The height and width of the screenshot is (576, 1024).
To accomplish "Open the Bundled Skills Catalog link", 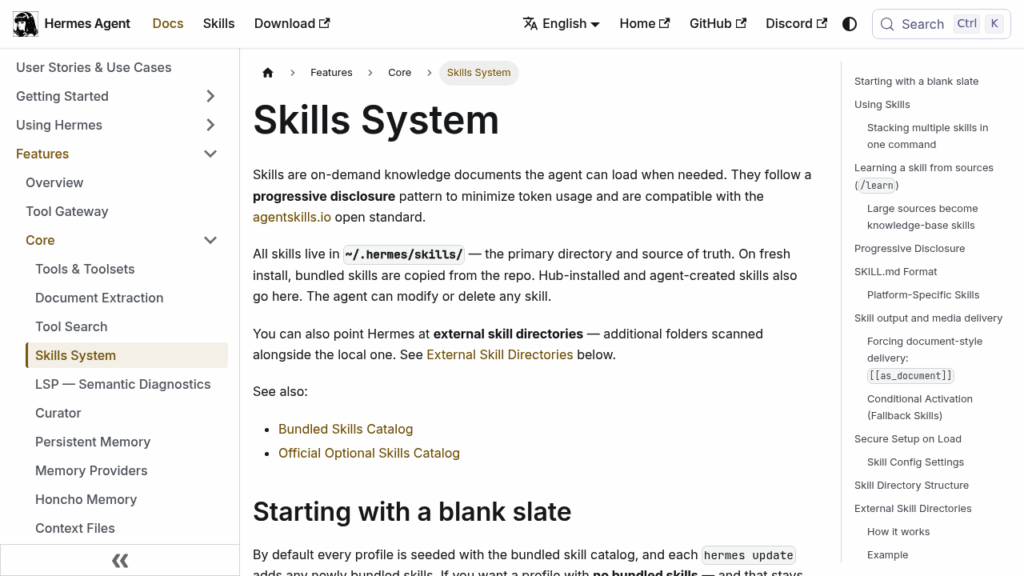I will click(x=345, y=429).
